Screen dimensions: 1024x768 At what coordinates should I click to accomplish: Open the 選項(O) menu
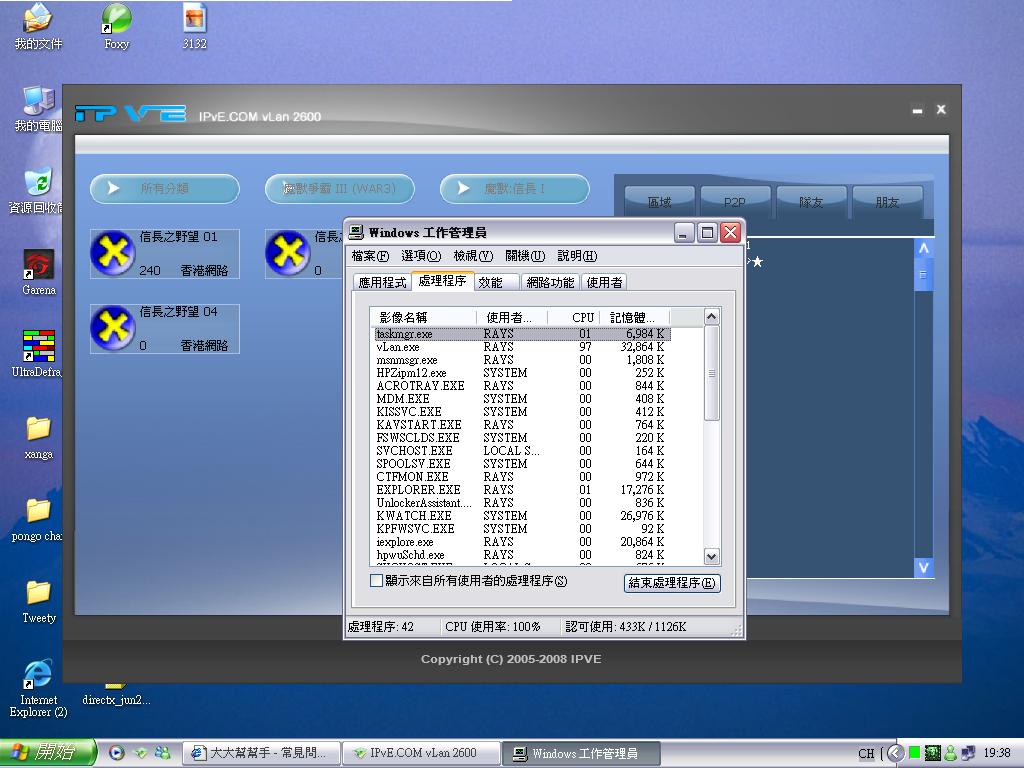421,256
